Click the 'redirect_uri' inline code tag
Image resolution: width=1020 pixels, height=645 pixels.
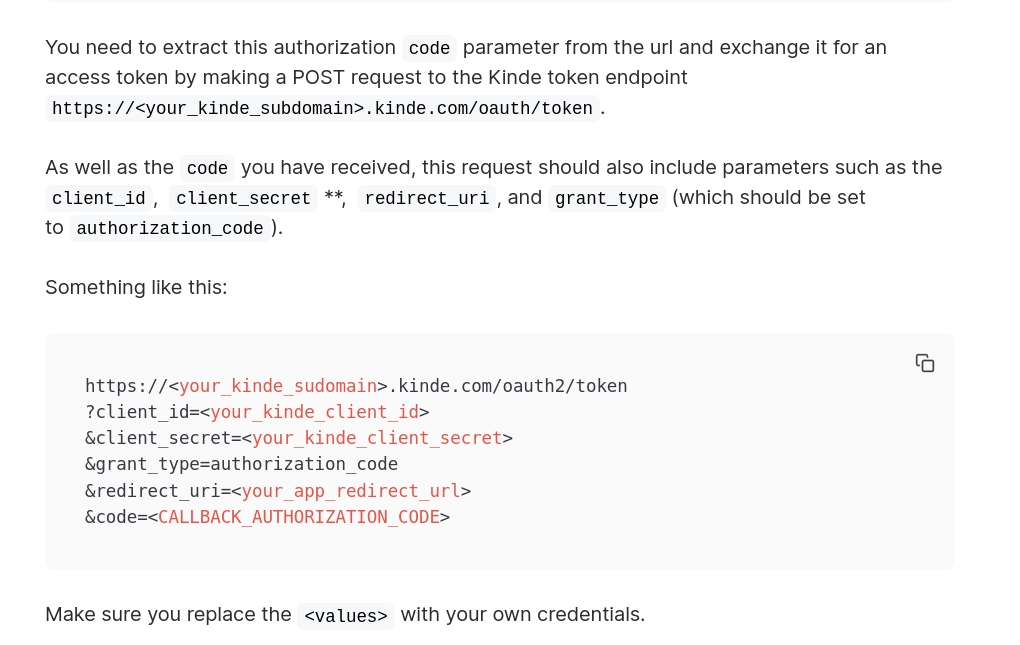pos(427,198)
